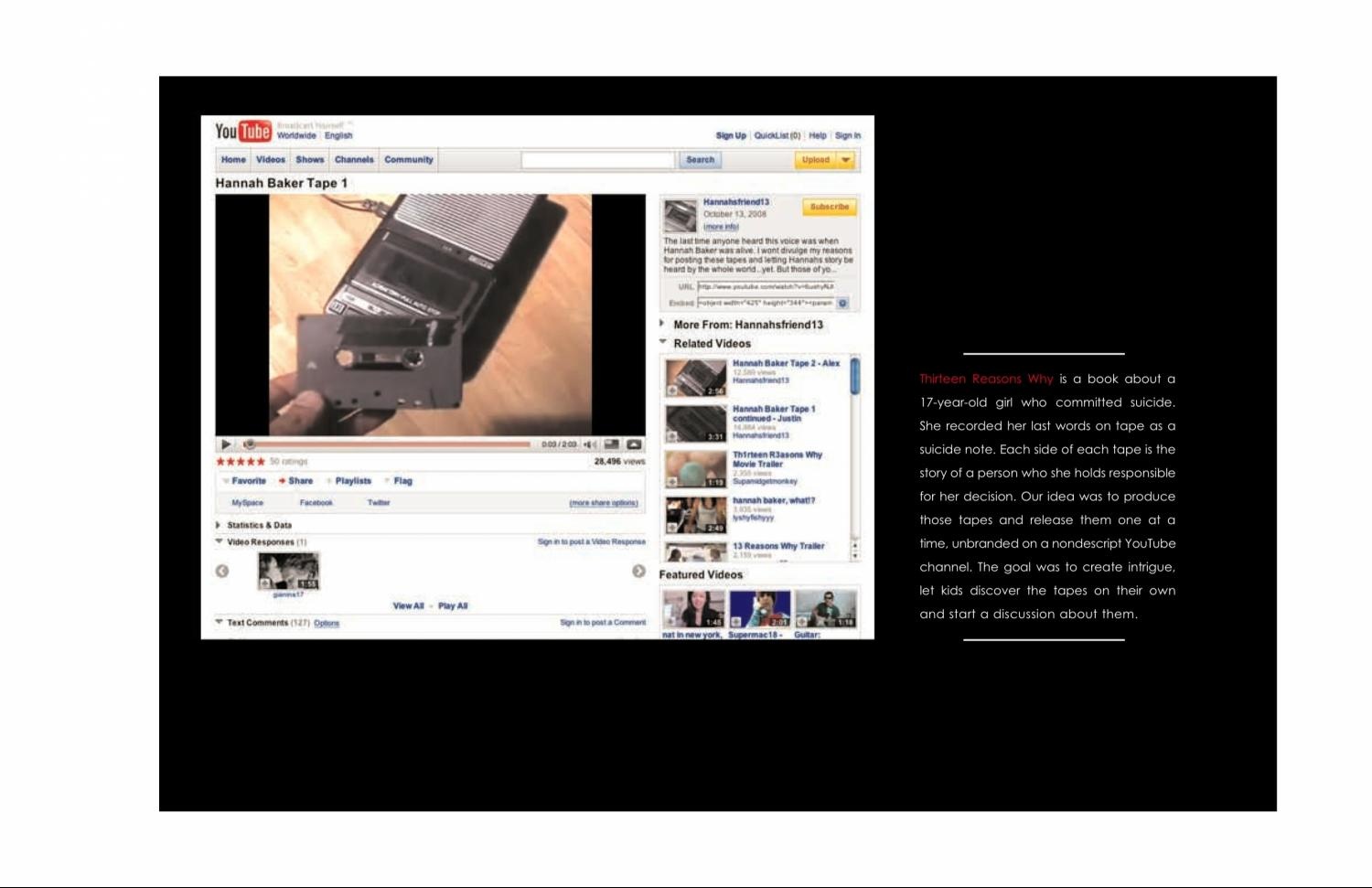Share the video to Twitter
The width and height of the screenshot is (1372, 888).
379,503
